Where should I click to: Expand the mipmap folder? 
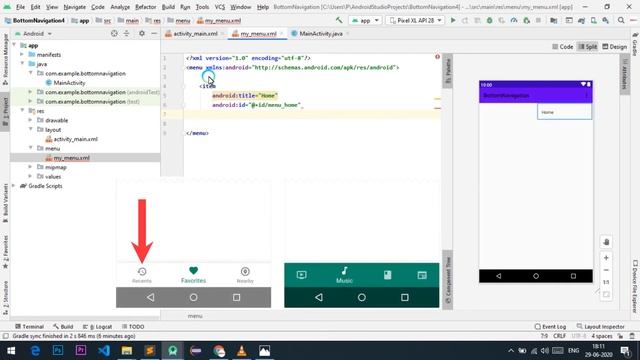31,167
